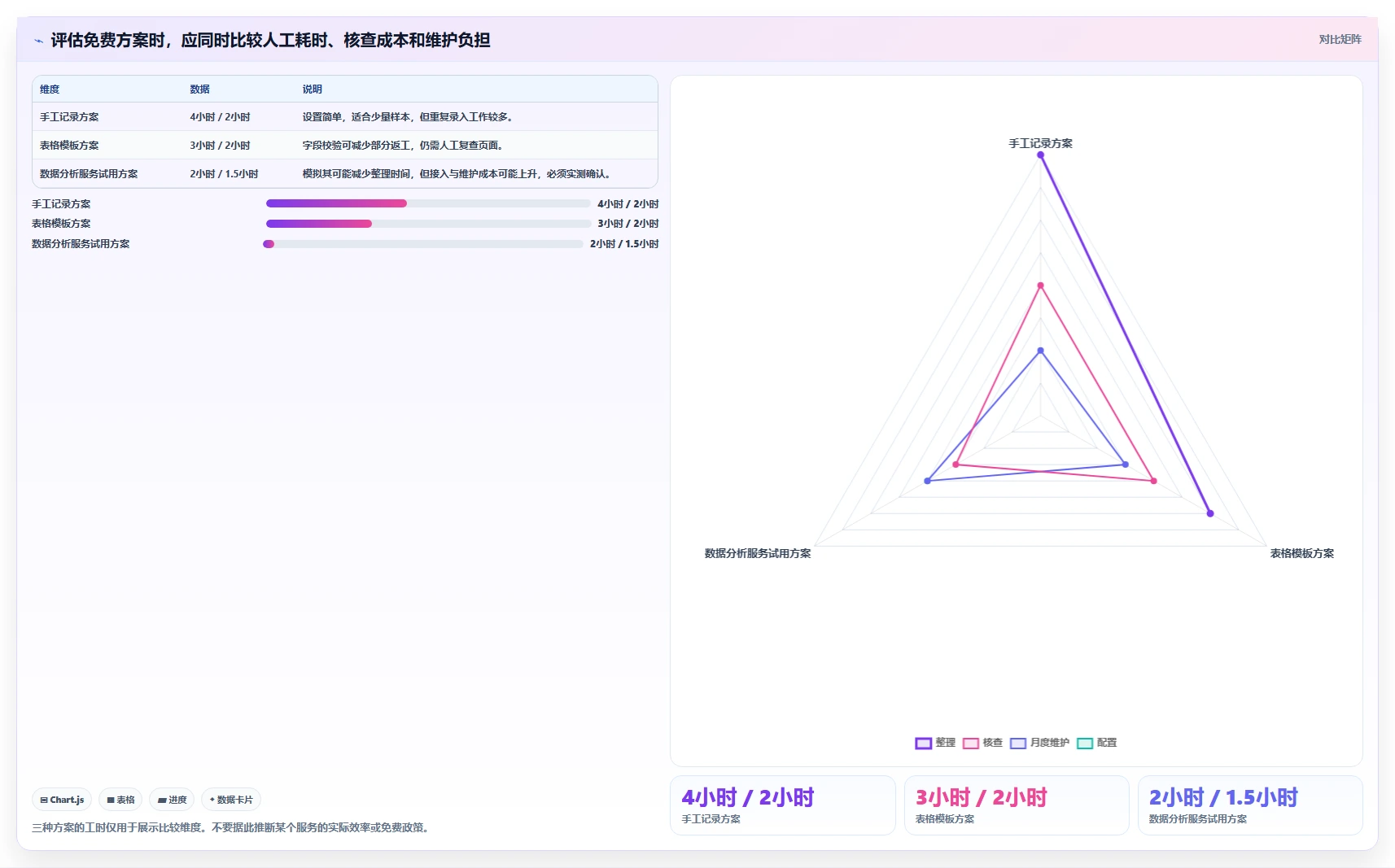Toggle the 整理 dataset in the radar legend
The height and width of the screenshot is (868, 1395).
coord(935,743)
